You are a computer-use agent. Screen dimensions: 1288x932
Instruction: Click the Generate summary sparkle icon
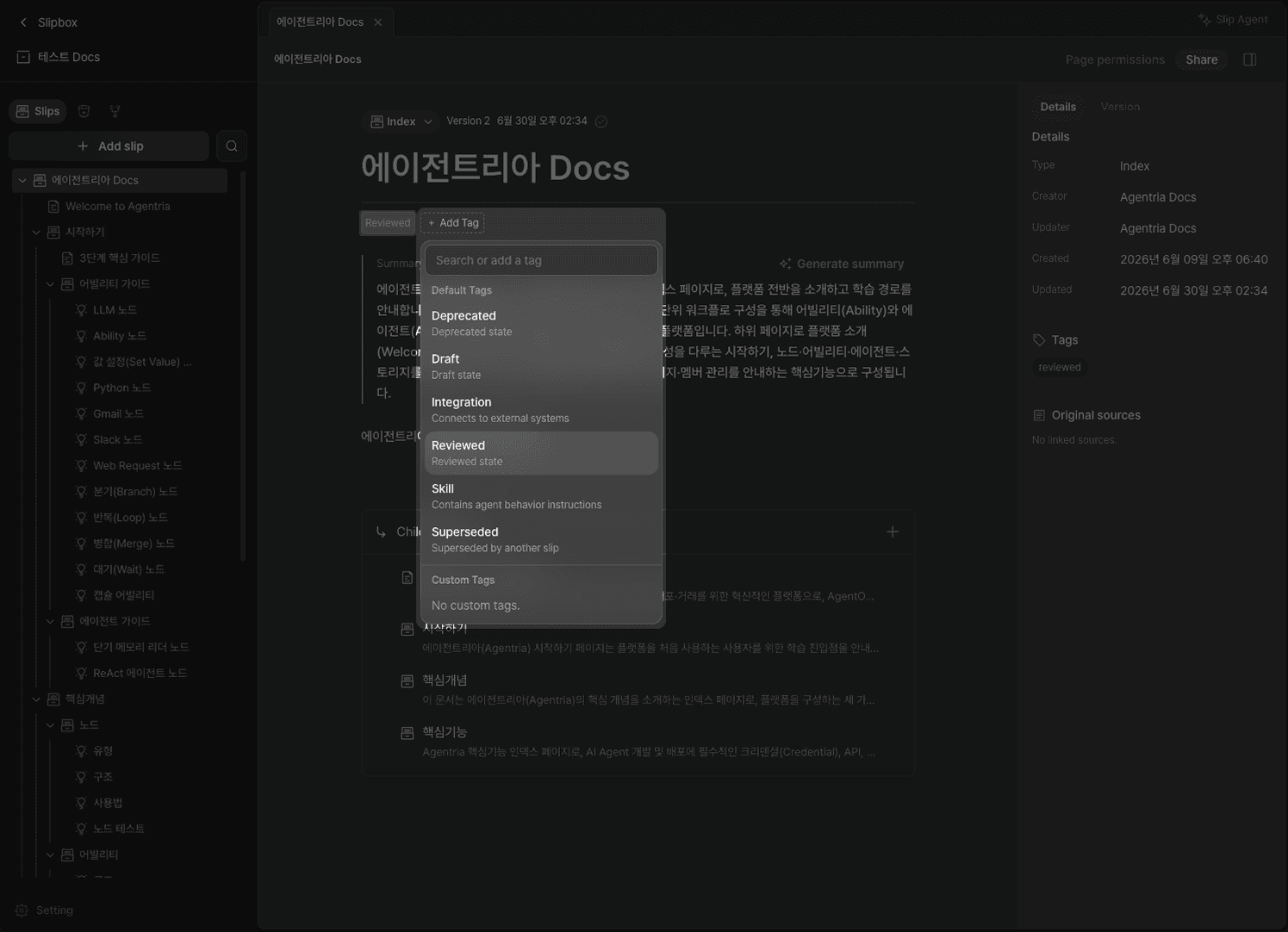(x=785, y=264)
